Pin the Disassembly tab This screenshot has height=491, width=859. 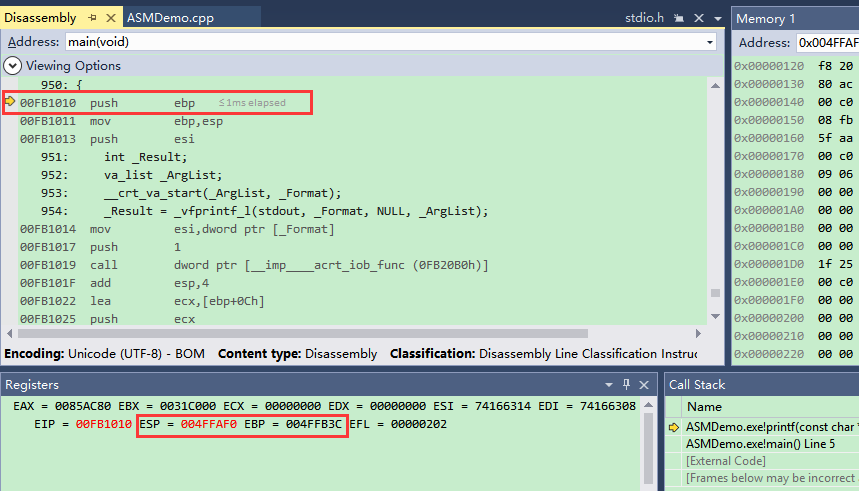pos(92,18)
